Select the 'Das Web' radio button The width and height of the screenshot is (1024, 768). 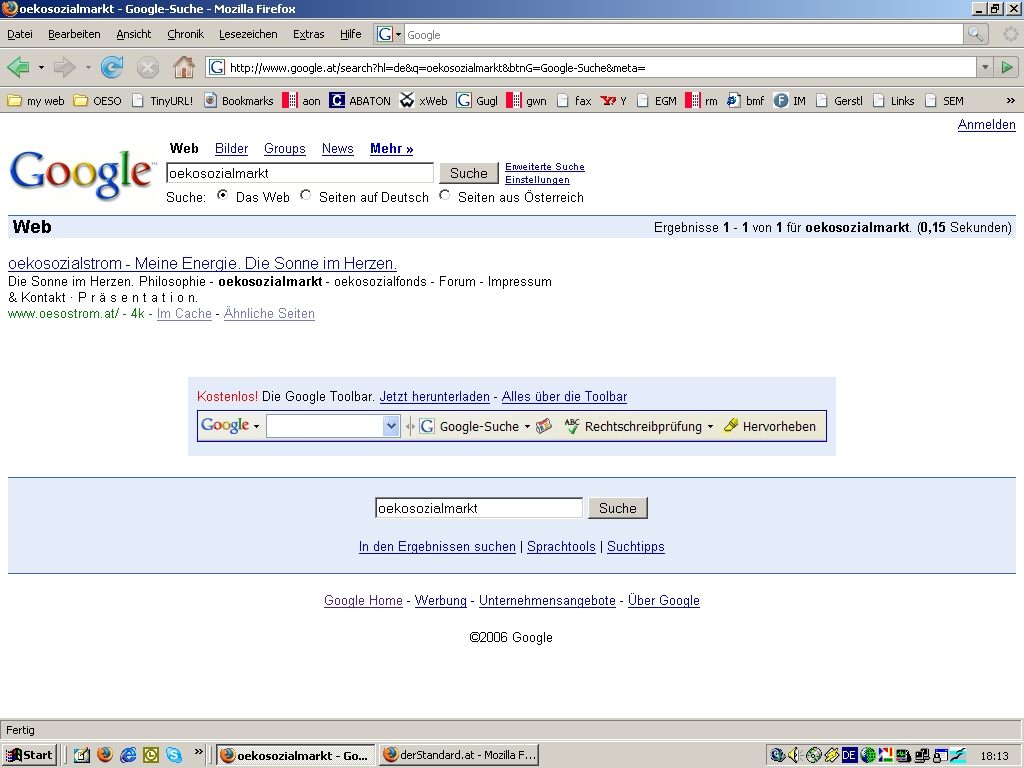222,196
